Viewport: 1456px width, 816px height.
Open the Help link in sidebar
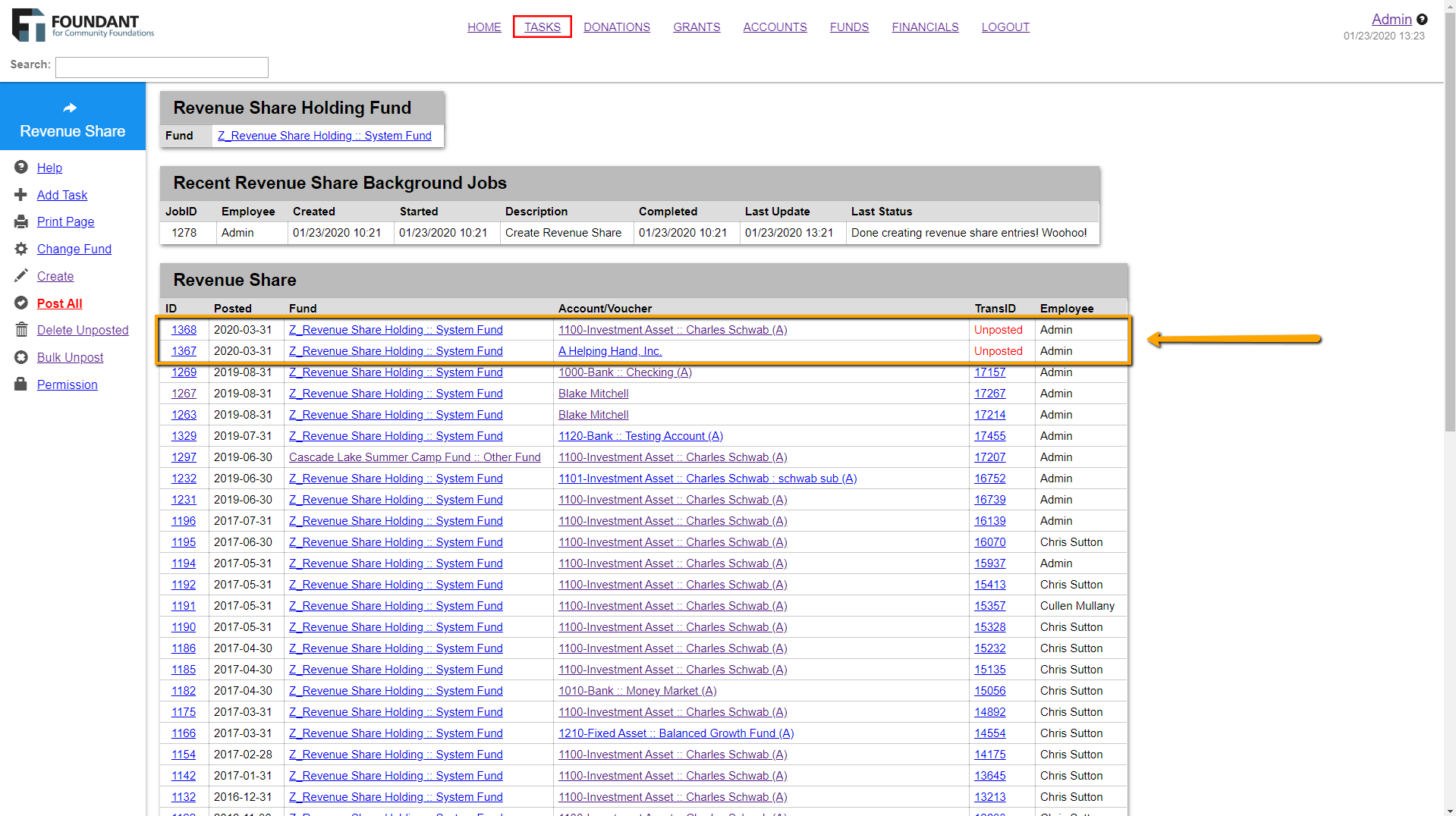(x=49, y=168)
